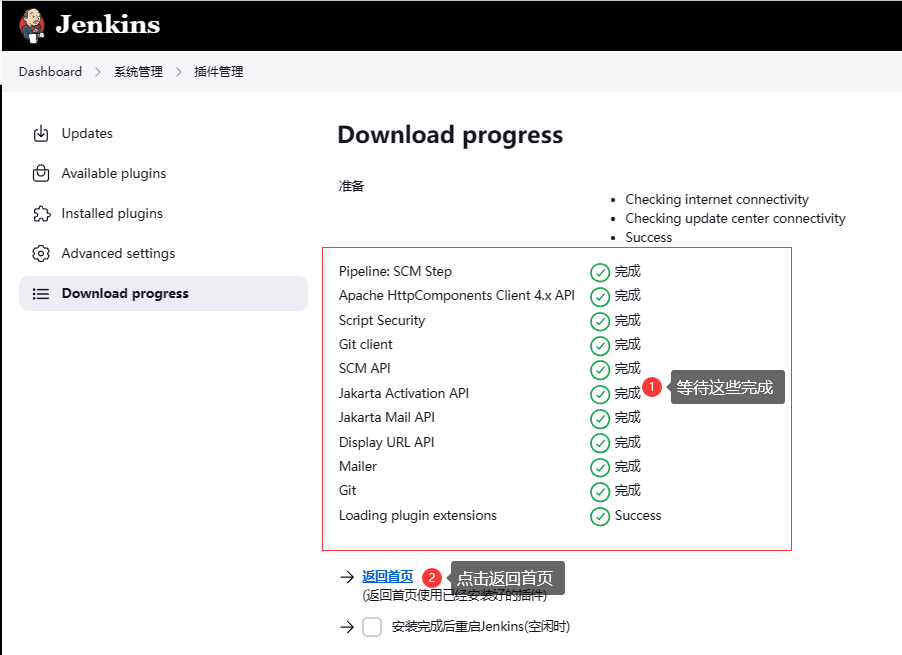Click the Download progress list icon
The width and height of the screenshot is (902, 655).
click(x=41, y=294)
